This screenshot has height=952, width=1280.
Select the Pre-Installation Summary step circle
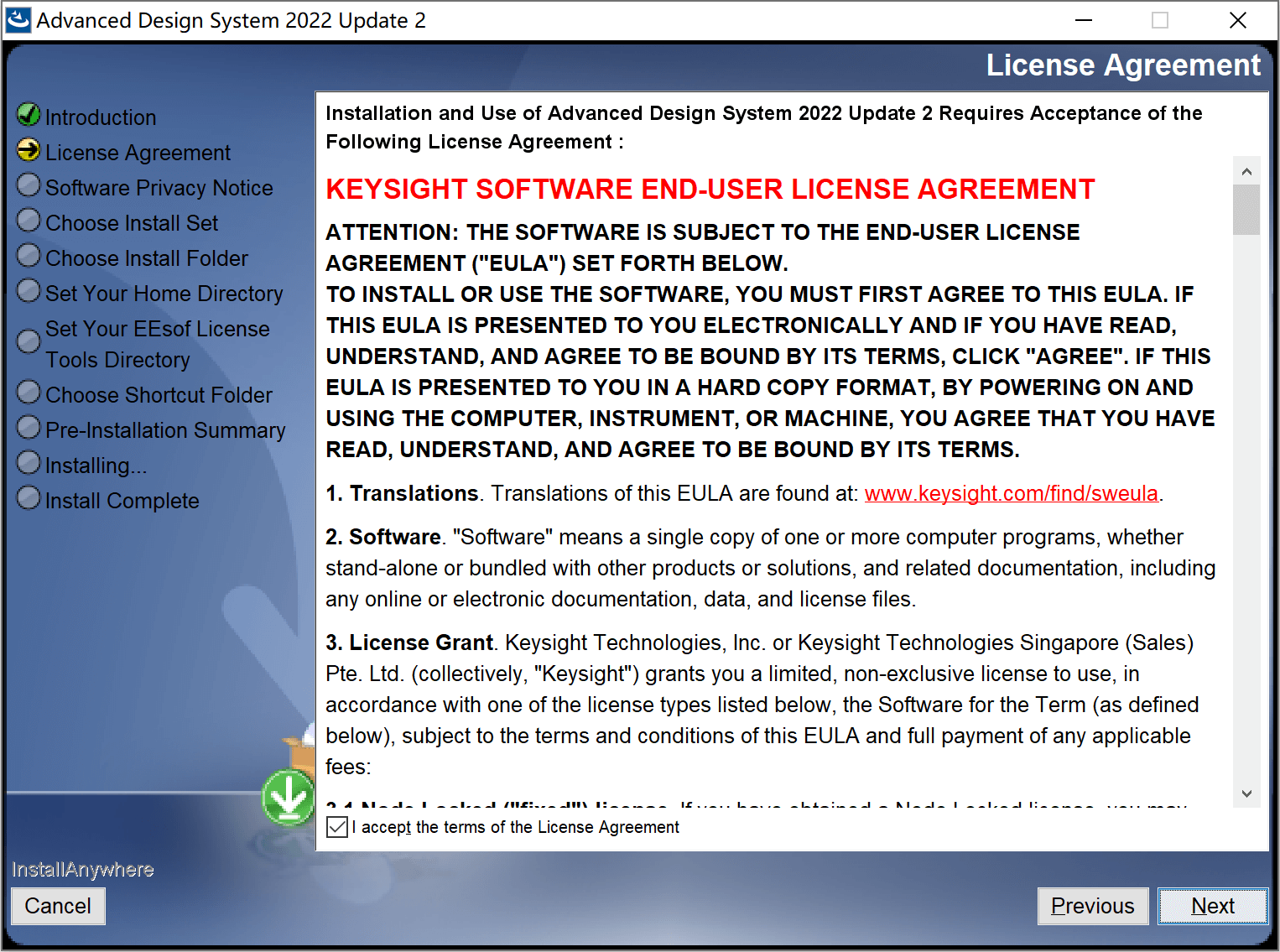[28, 427]
